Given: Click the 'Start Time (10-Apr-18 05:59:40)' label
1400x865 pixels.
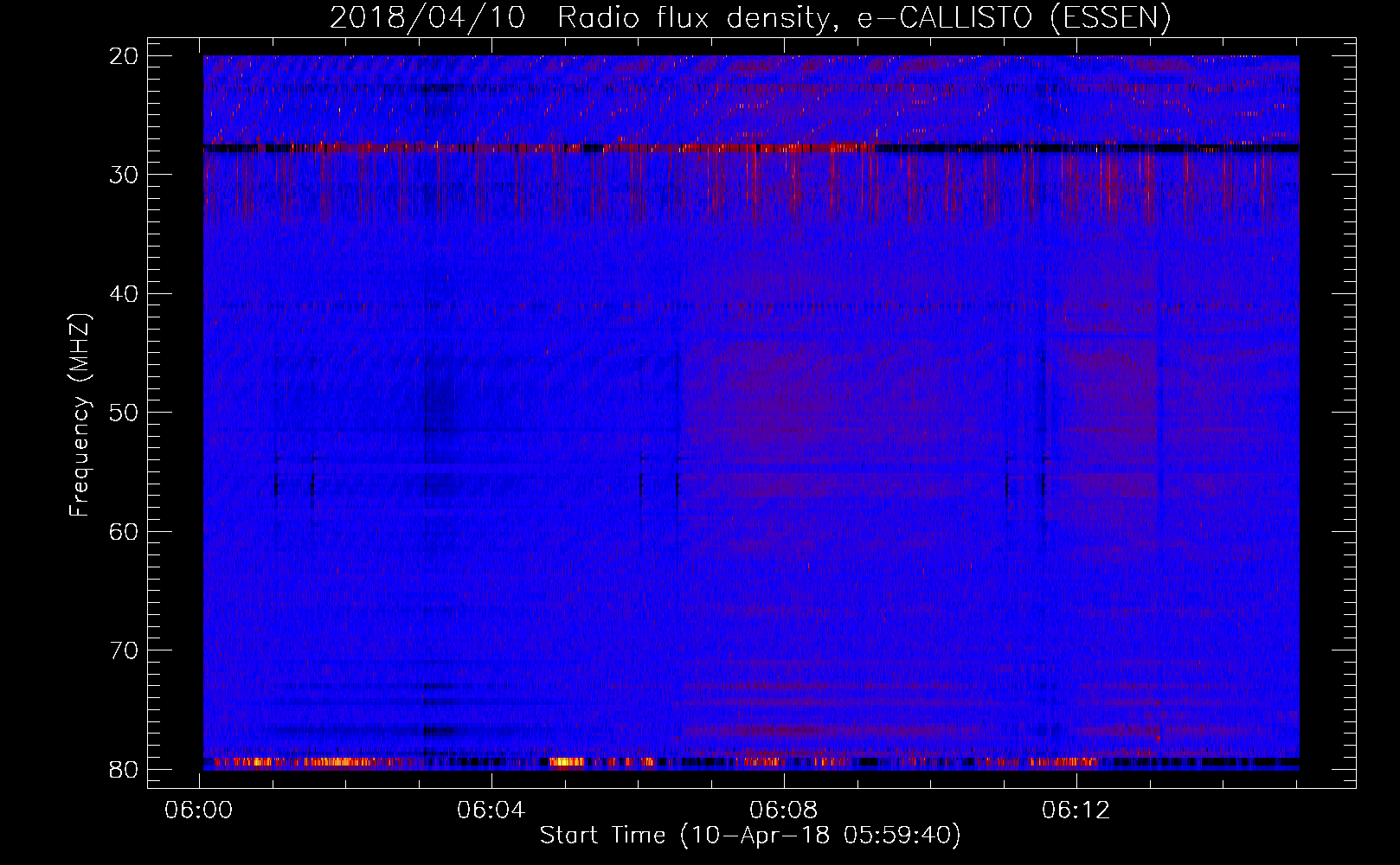Looking at the screenshot, I should 750,836.
